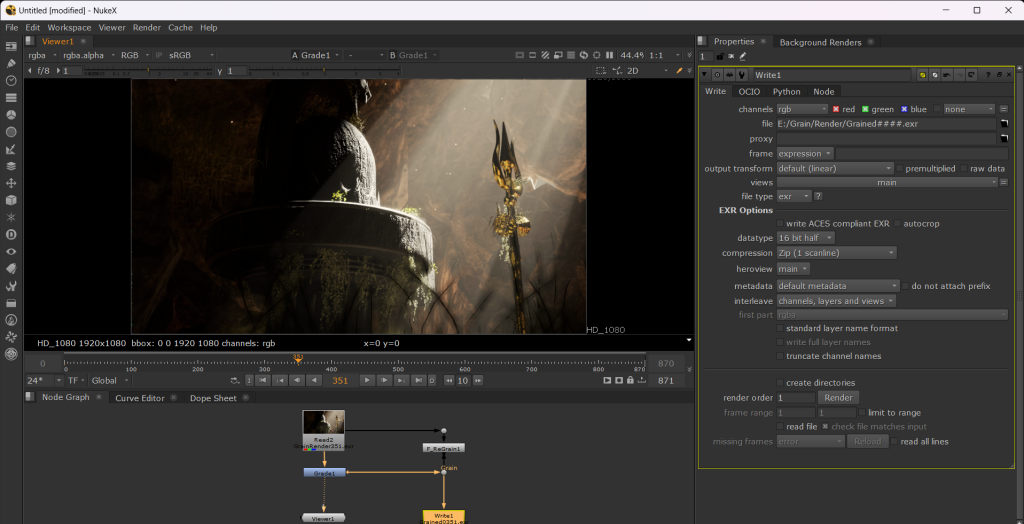Toggle the green channel checkbox
The image size is (1024, 524).
(x=865, y=109)
